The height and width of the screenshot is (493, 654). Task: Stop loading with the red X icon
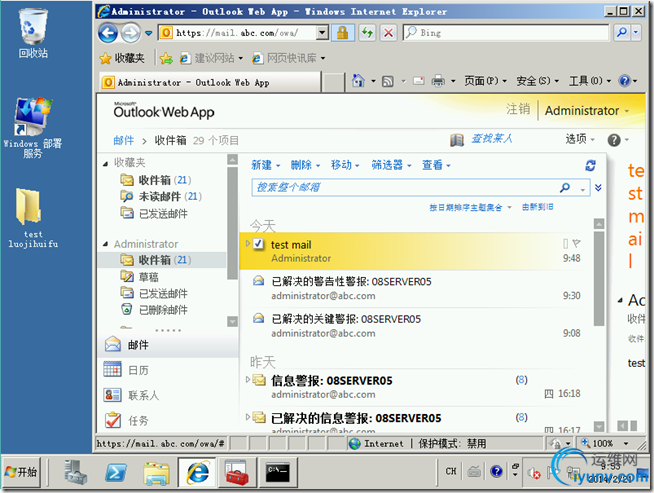(x=388, y=33)
